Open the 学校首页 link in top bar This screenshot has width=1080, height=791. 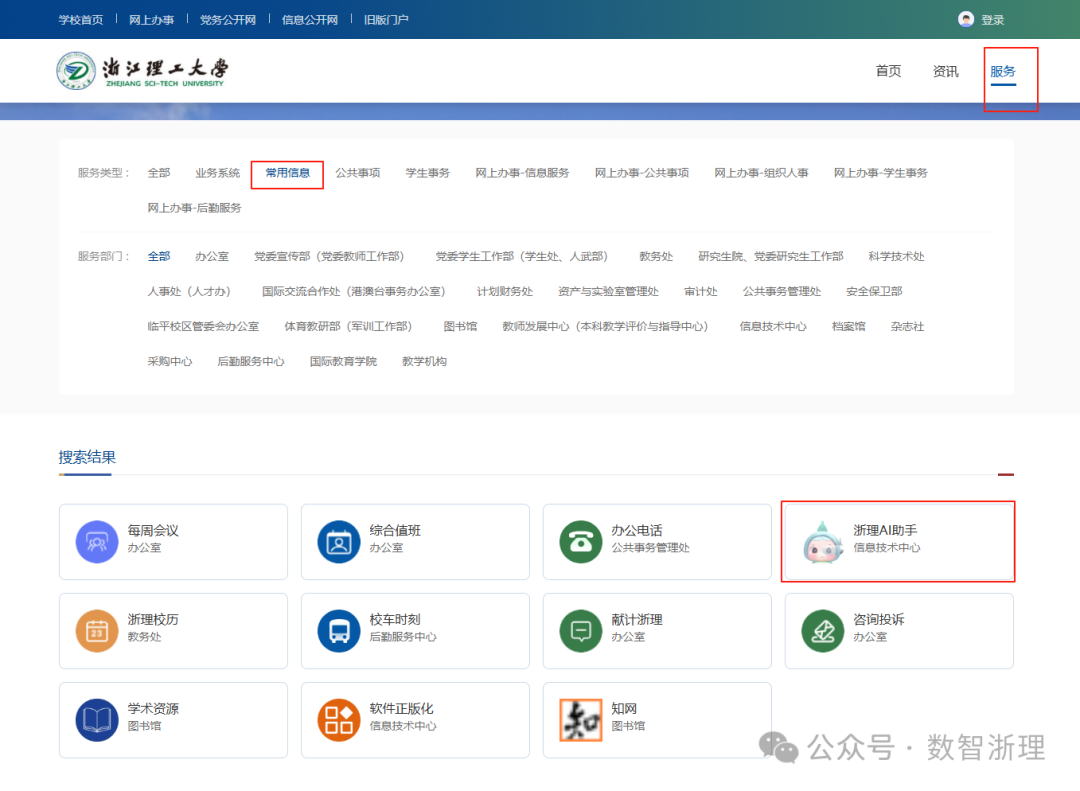(x=81, y=20)
